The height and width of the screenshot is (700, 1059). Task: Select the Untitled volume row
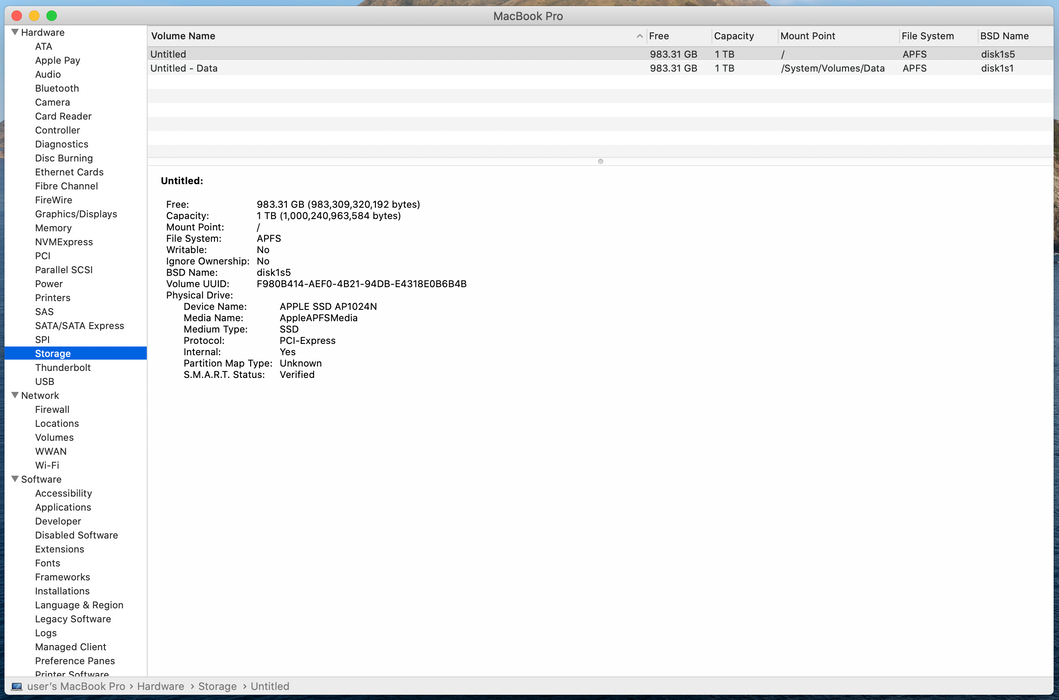click(x=600, y=54)
